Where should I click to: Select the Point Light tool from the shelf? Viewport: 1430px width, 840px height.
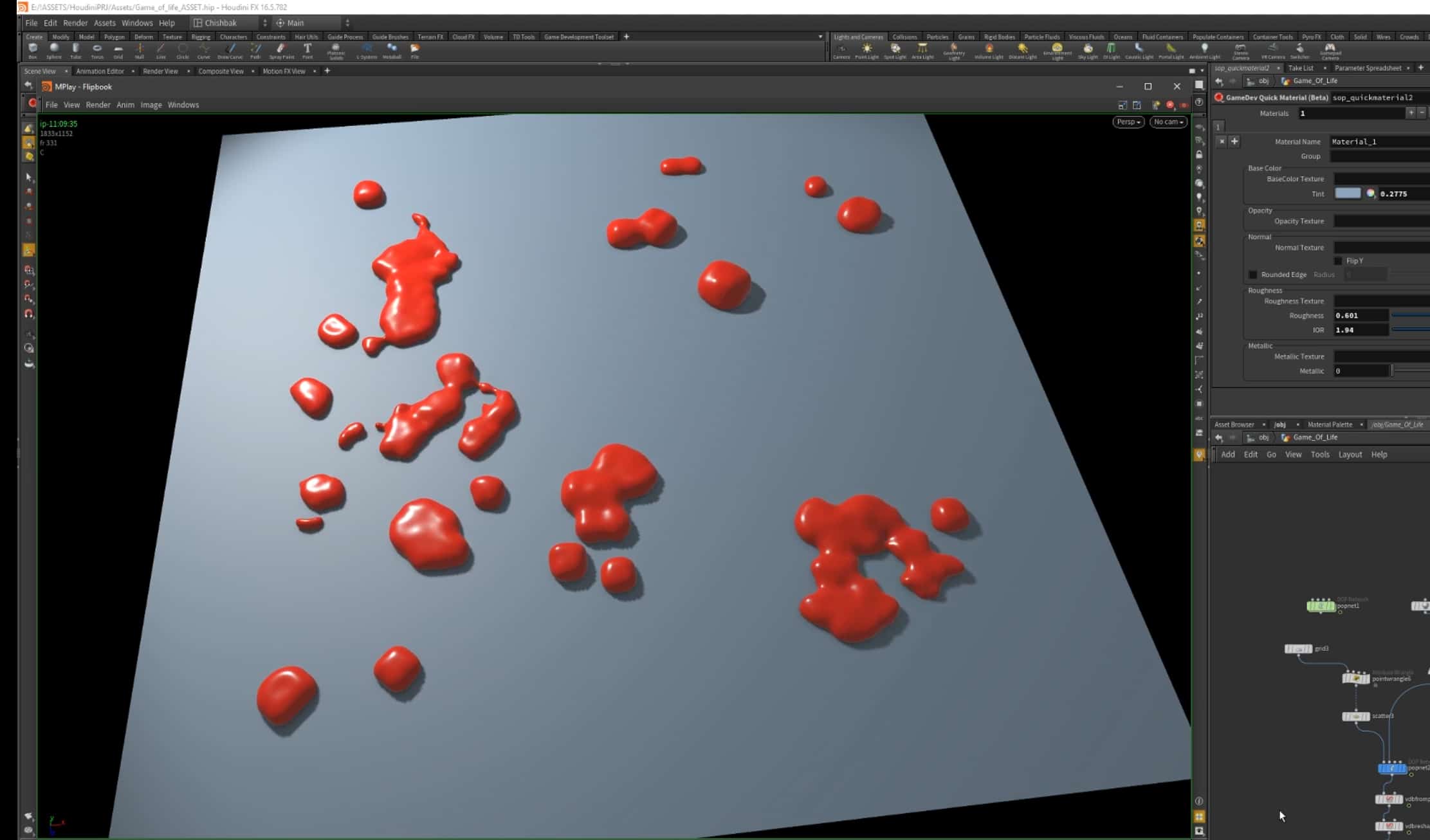coord(867,49)
